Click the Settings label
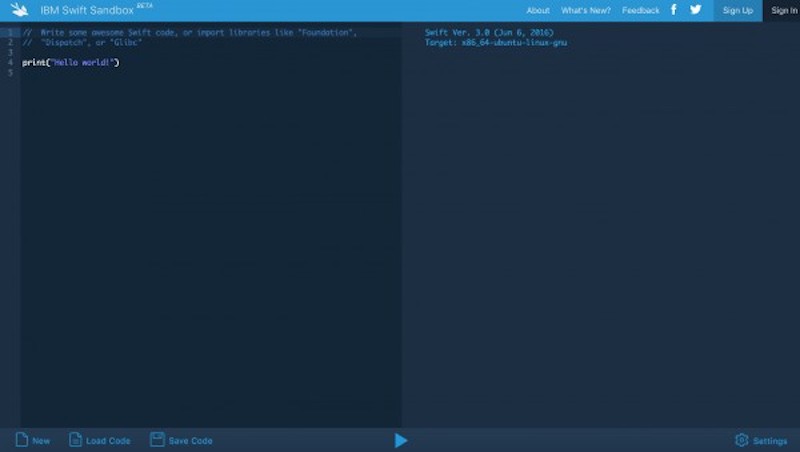The height and width of the screenshot is (452, 800). click(x=770, y=441)
